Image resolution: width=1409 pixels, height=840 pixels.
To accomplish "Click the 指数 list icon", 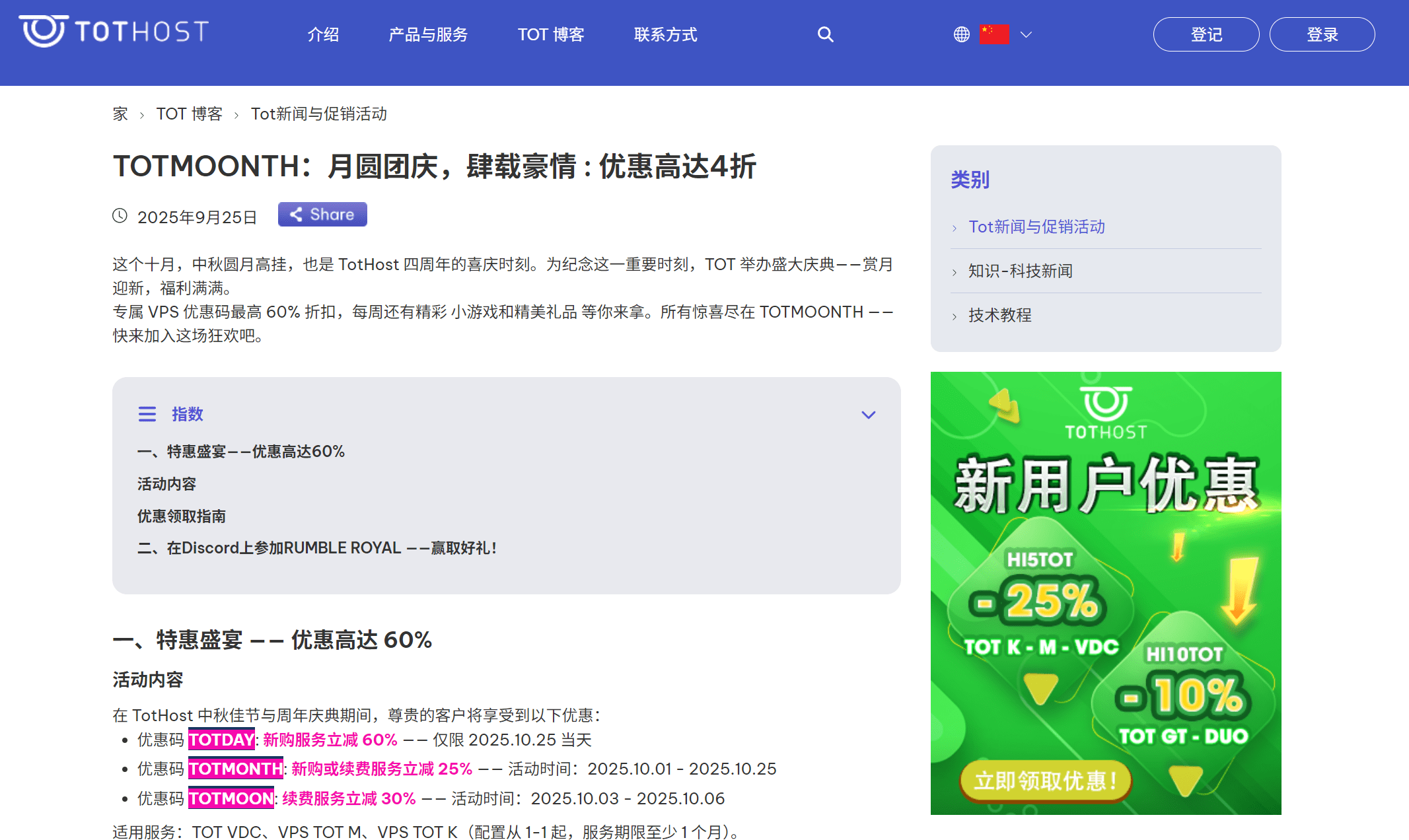I will click(x=147, y=414).
